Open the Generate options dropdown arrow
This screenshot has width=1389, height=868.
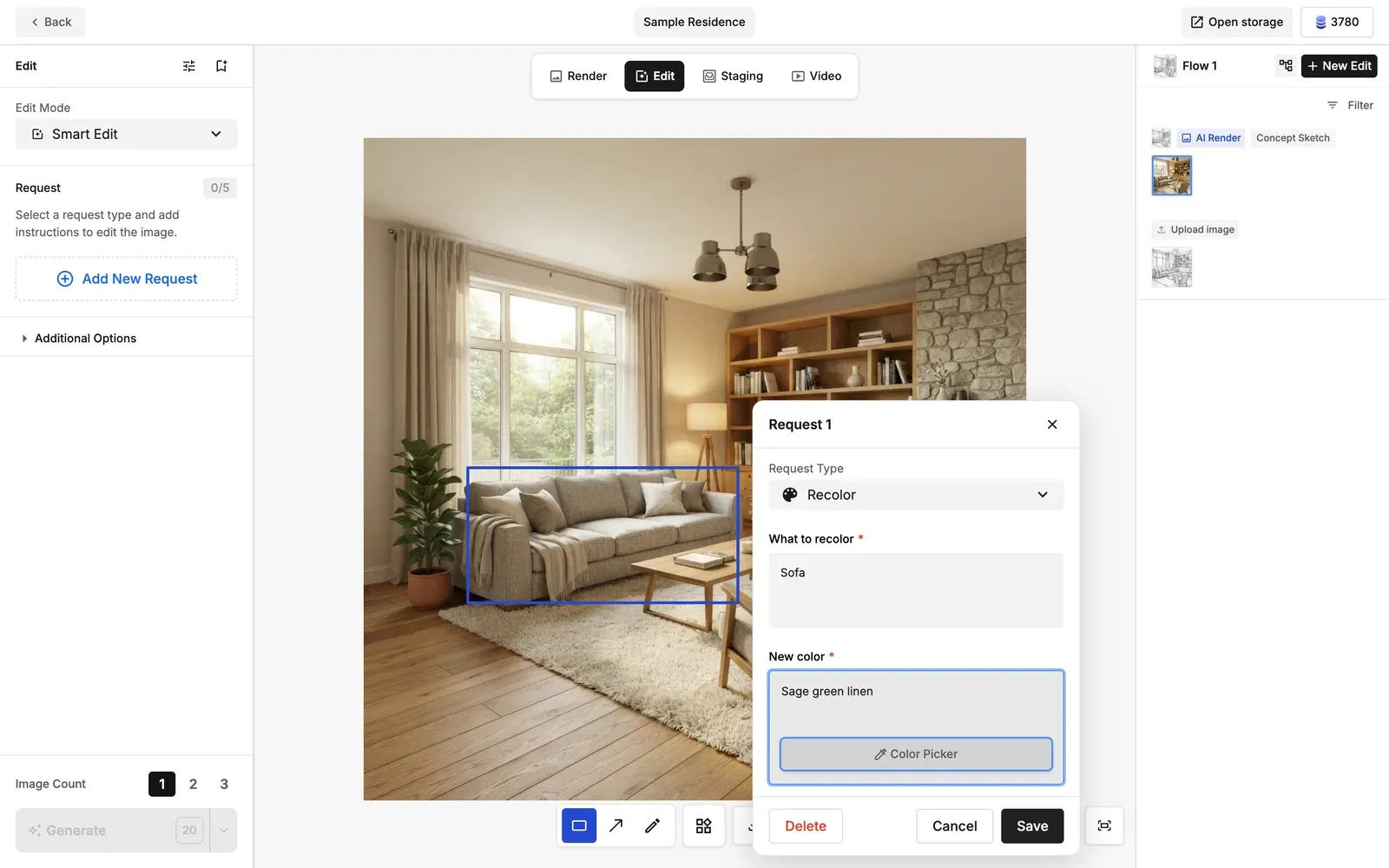pyautogui.click(x=224, y=830)
